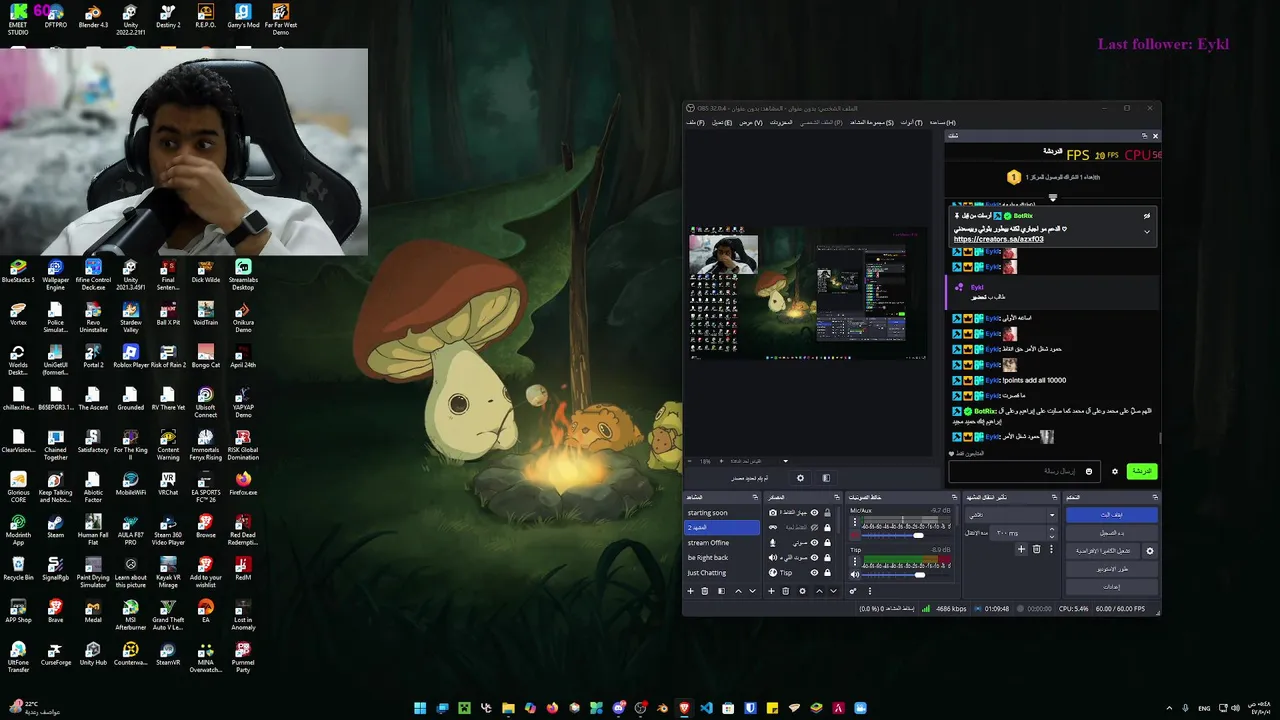Toggle lock on the microphone source
Screen dimensions: 1280x720
(827, 543)
